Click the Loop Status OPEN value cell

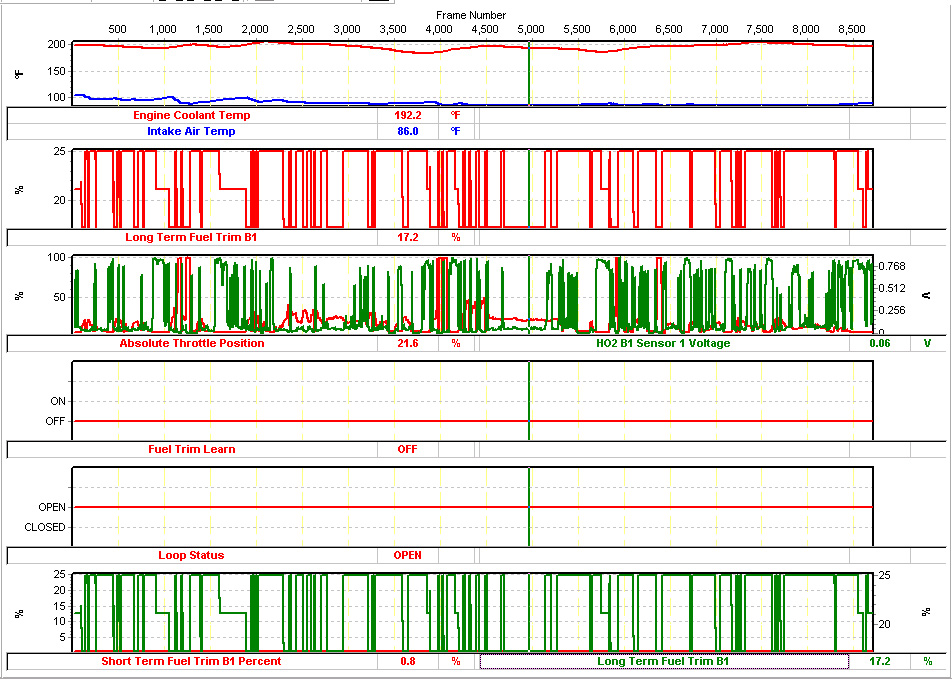point(407,556)
